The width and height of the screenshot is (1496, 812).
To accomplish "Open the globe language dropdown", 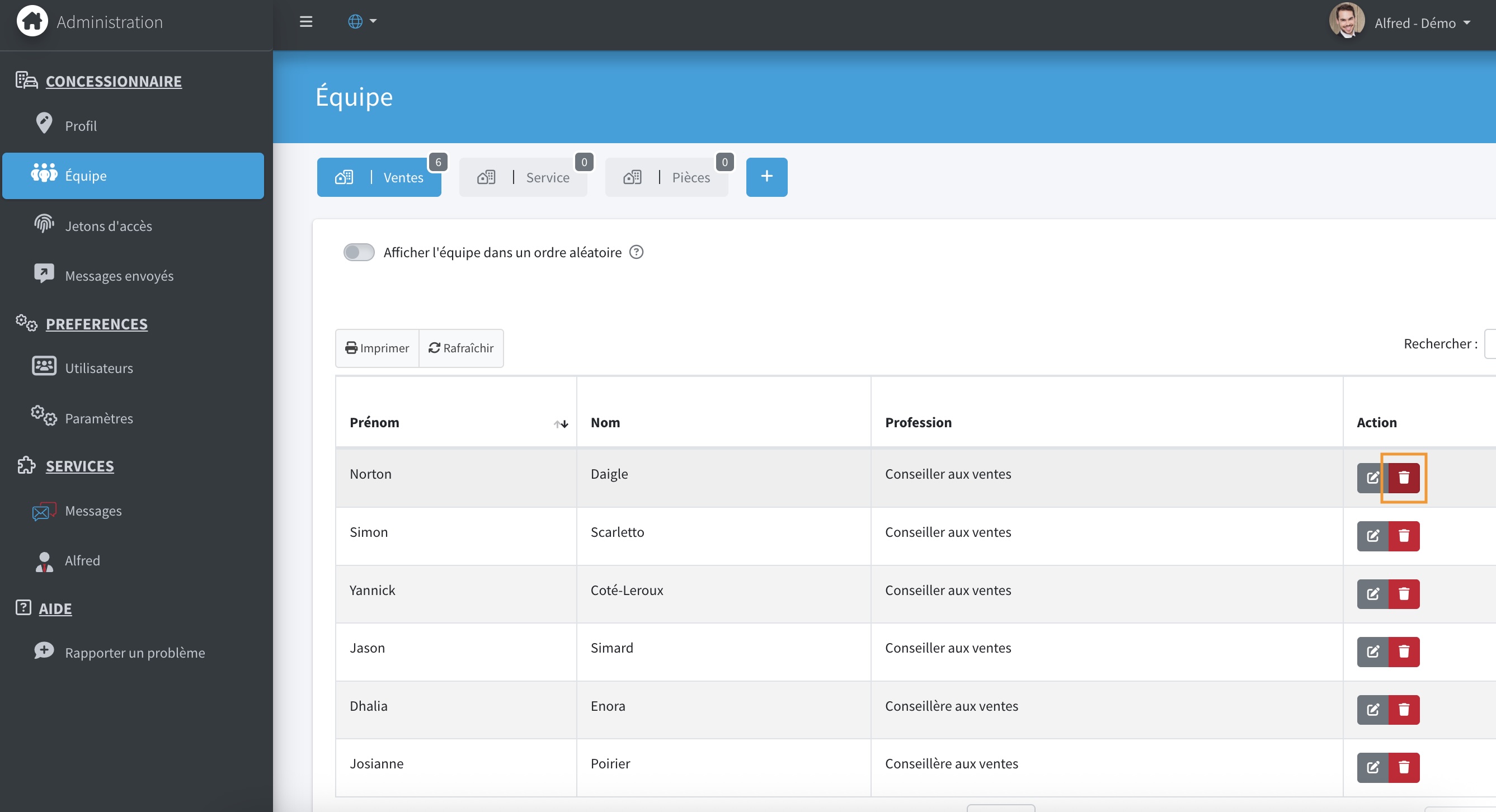I will tap(361, 21).
